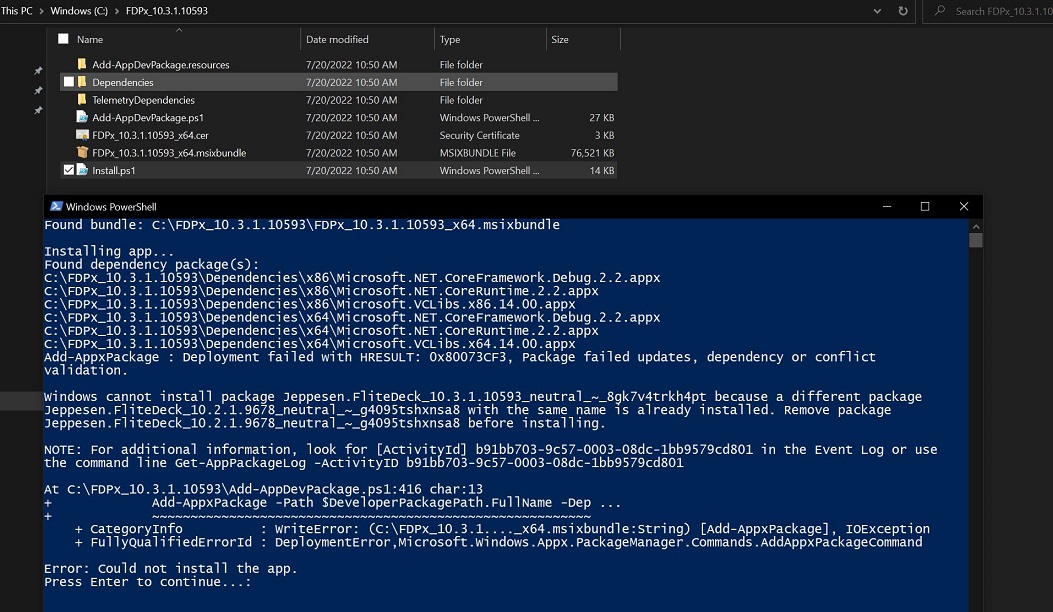
Task: Toggle the select-all checkbox in the Name header
Action: coord(63,38)
